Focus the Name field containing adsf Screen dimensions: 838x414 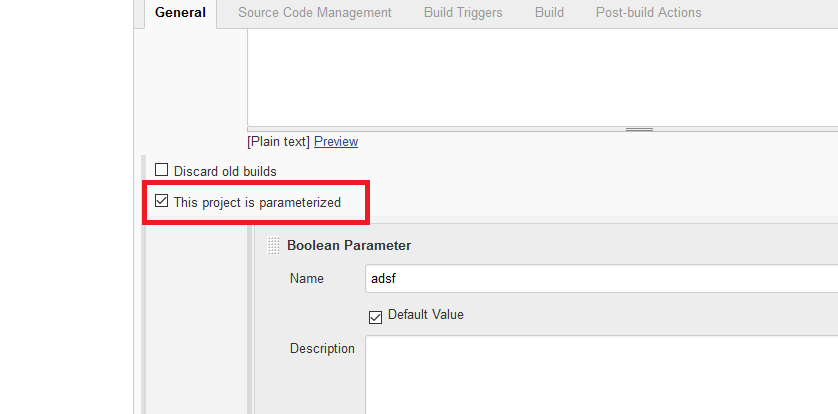tap(600, 279)
